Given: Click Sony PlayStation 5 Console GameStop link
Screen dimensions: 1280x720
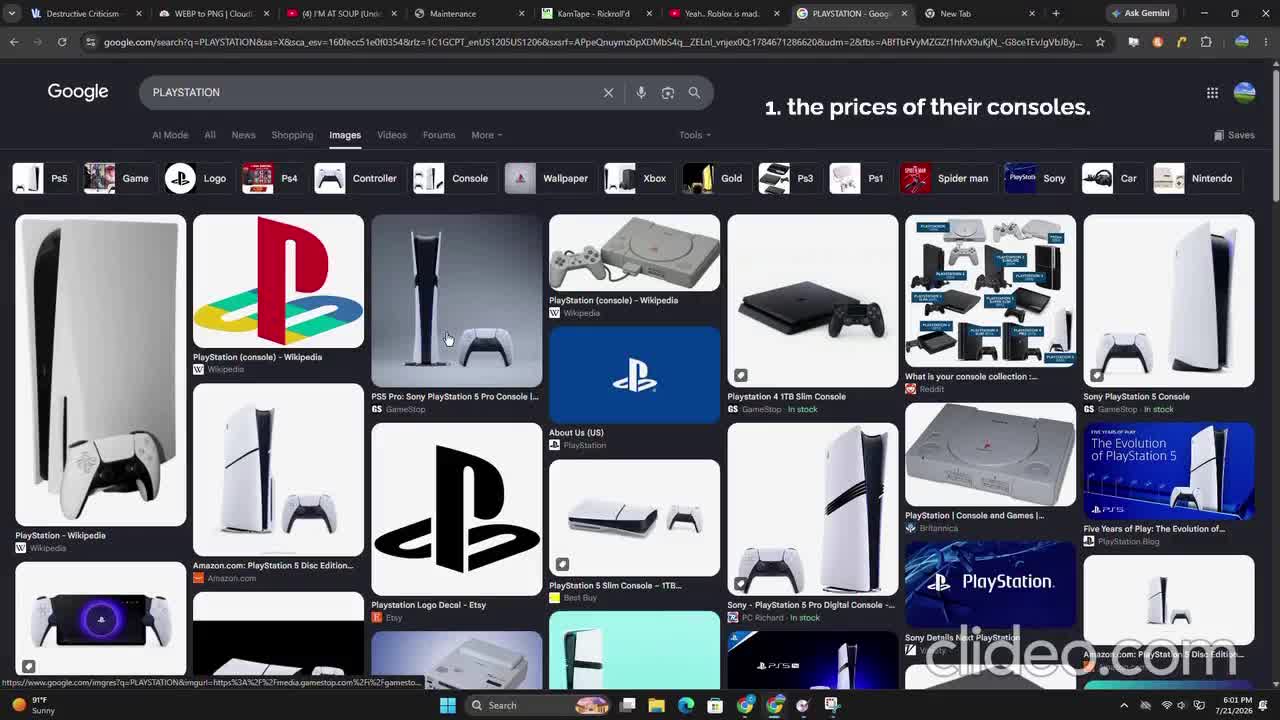Looking at the screenshot, I should tap(1136, 396).
